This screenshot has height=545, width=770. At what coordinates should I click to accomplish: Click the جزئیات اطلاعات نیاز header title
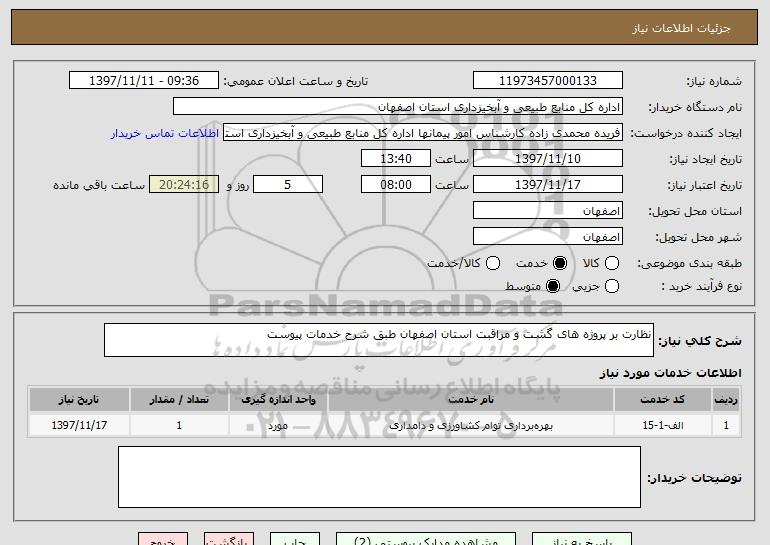(x=681, y=28)
